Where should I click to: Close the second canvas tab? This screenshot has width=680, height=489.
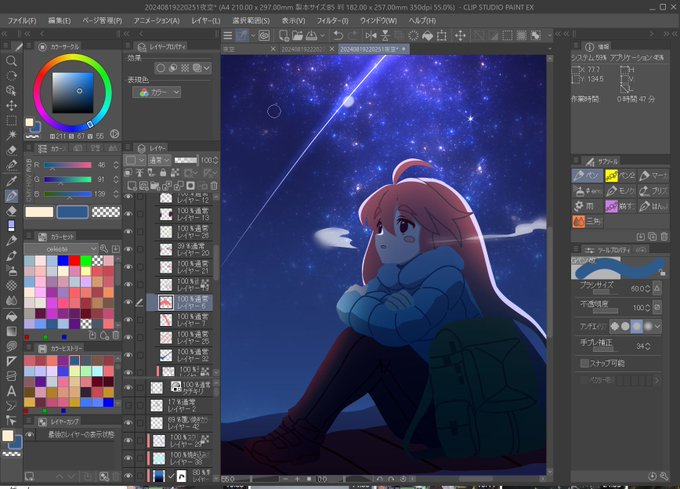click(332, 49)
